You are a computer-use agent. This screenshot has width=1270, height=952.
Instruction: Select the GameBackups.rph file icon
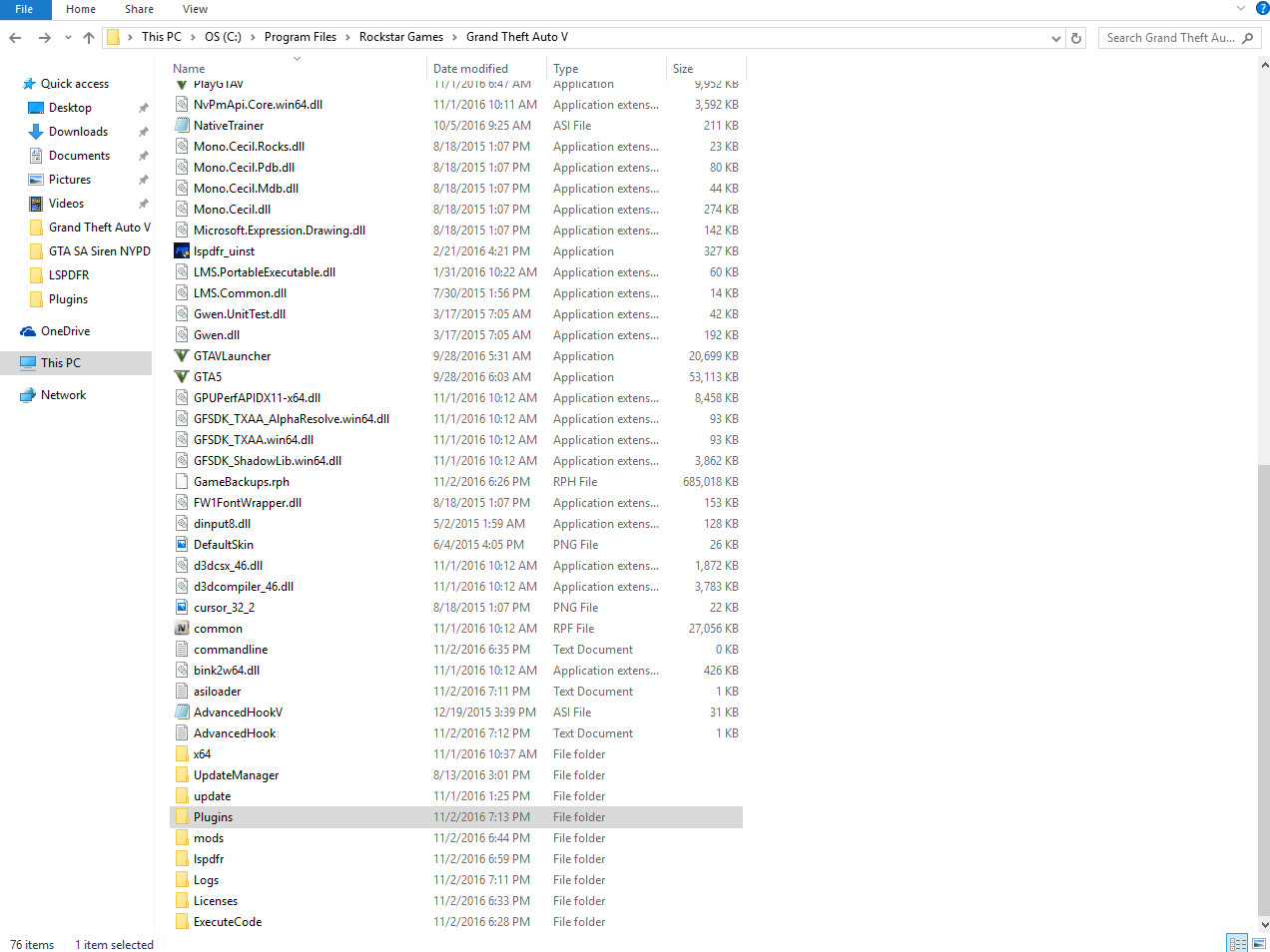tap(182, 482)
